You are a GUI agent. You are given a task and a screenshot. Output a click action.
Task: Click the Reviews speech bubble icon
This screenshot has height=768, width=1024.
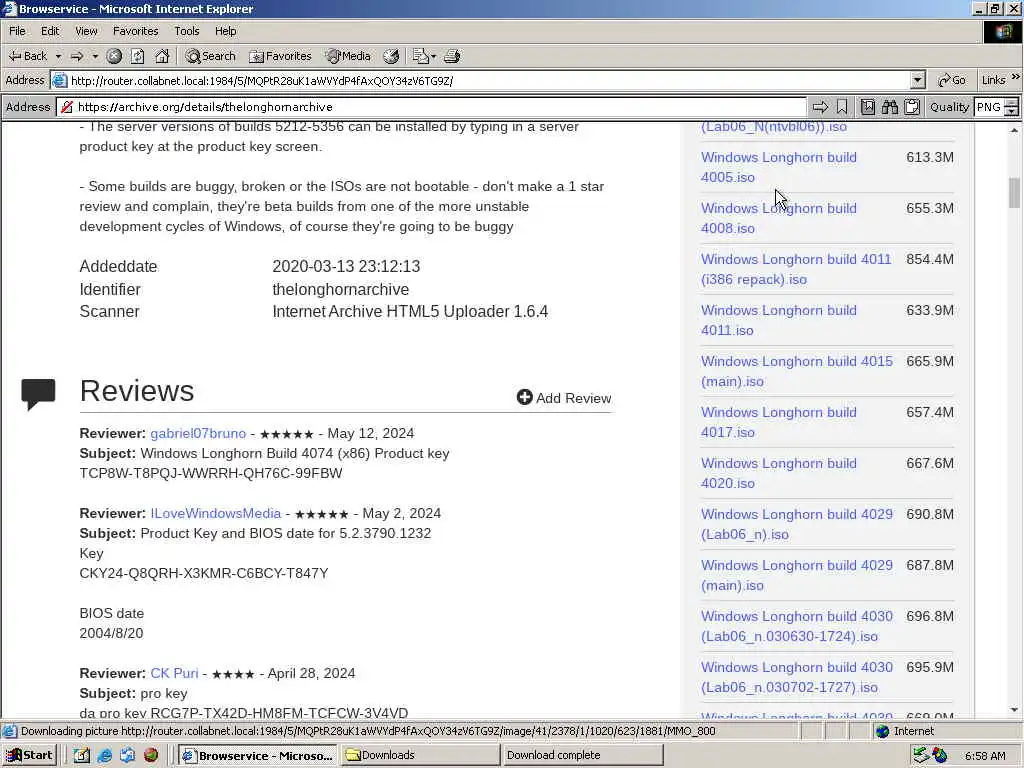[x=38, y=394]
